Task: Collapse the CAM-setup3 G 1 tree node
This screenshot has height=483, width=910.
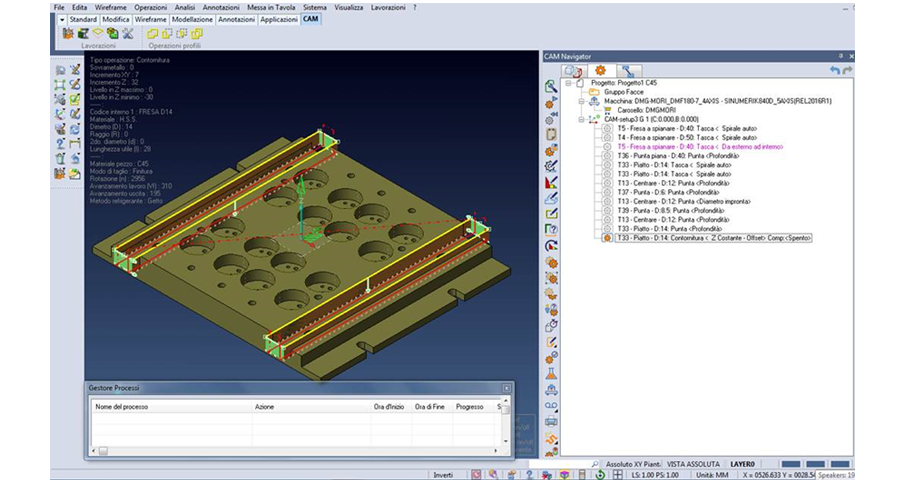Action: [x=581, y=119]
